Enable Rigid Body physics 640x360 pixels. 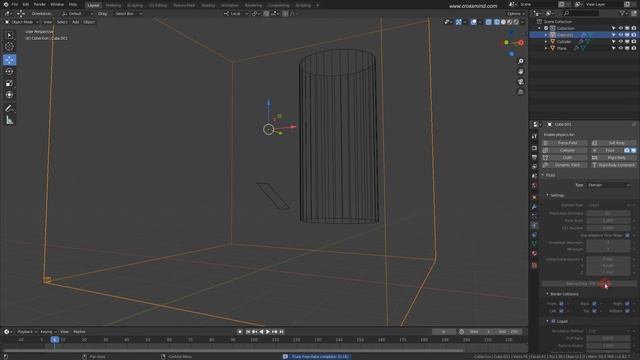click(x=613, y=158)
